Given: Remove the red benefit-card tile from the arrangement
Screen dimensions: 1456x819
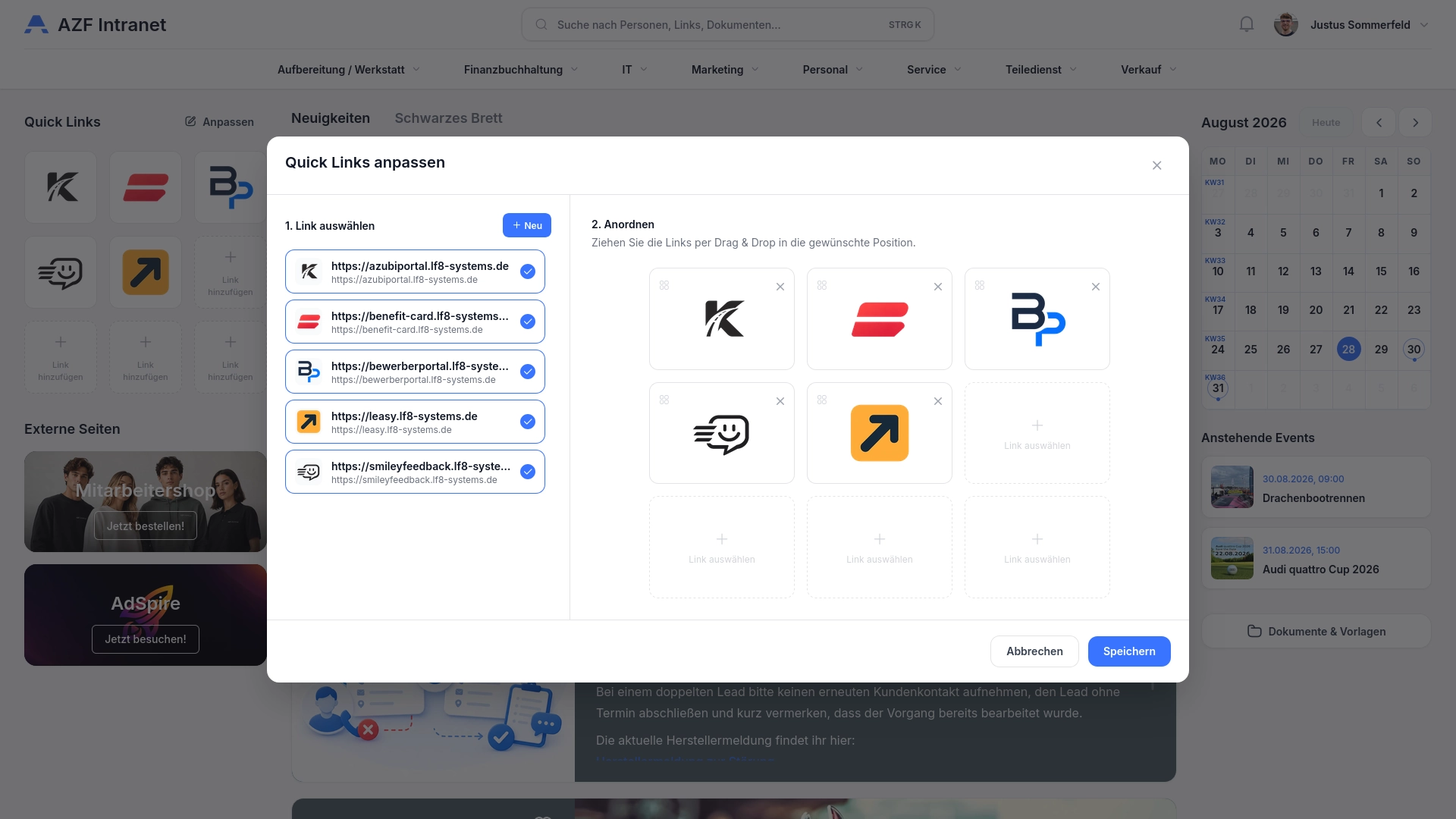Looking at the screenshot, I should tap(938, 287).
